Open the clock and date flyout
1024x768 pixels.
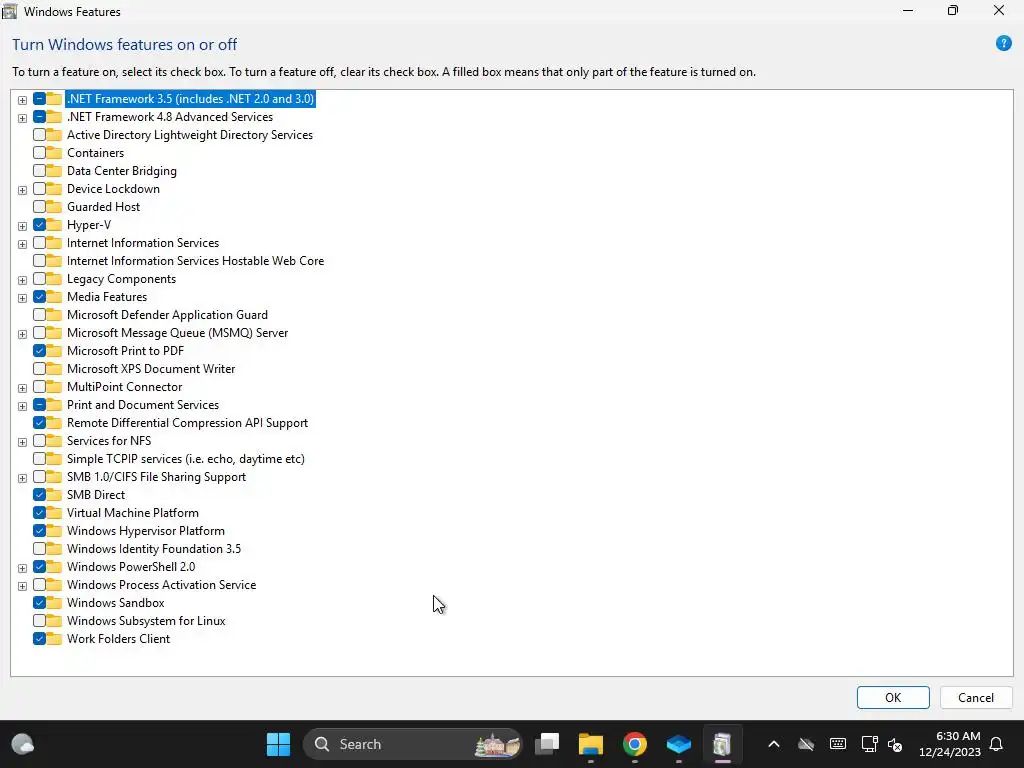pos(950,744)
